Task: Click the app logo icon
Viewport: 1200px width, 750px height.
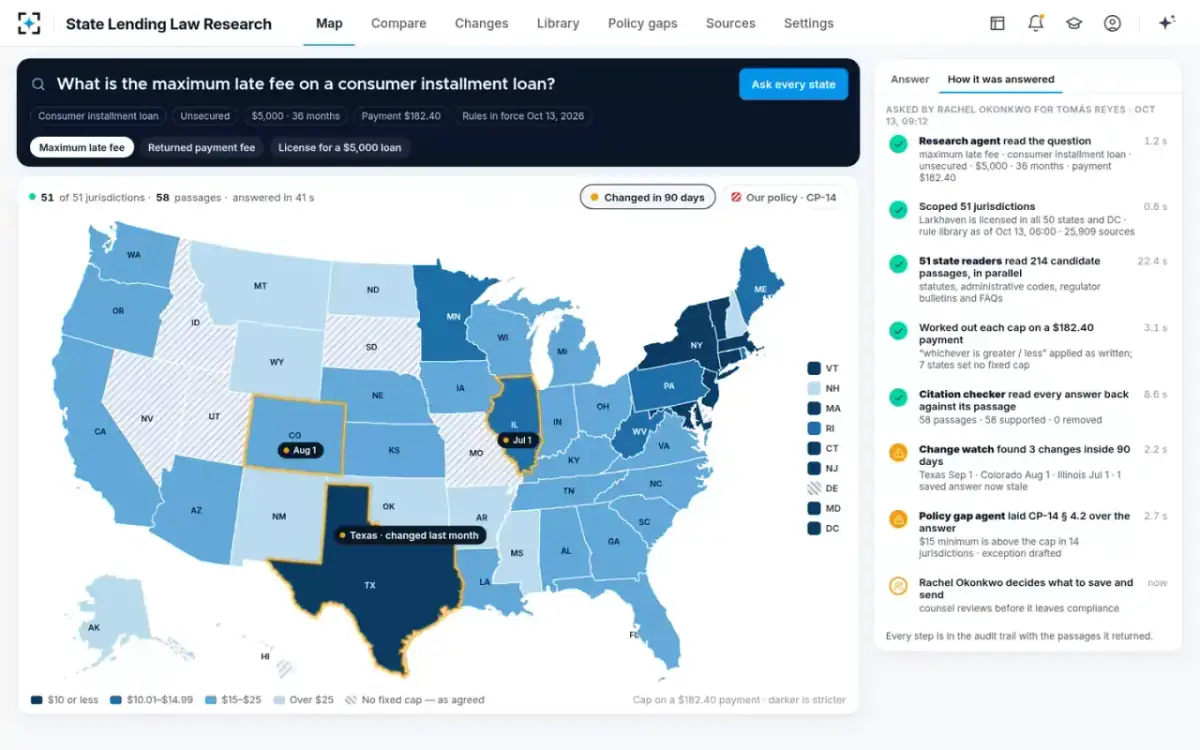Action: 30,23
